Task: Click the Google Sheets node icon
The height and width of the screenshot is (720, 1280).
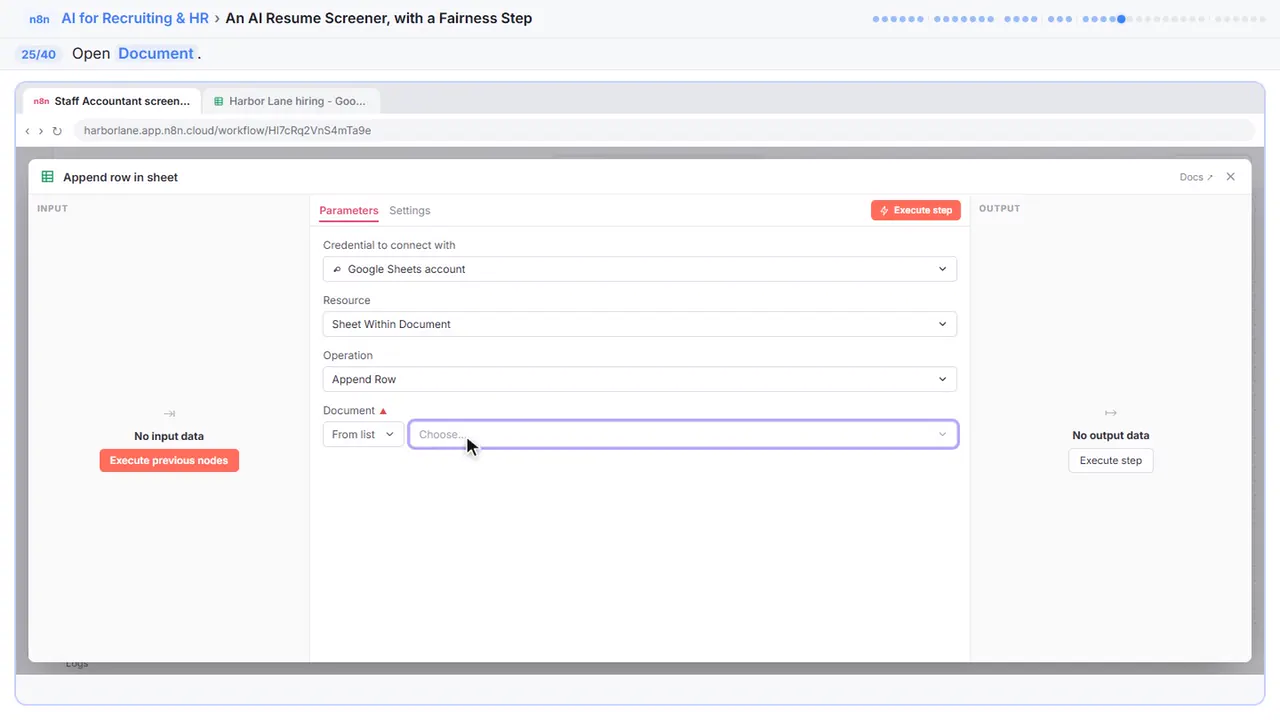Action: coord(47,177)
